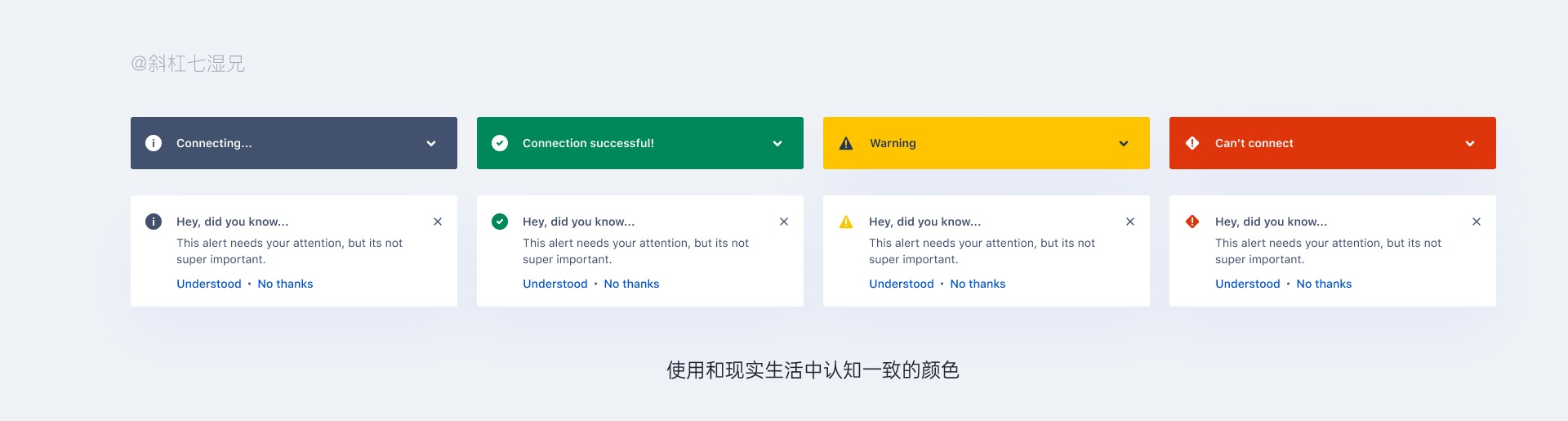Click No thanks in the green success alert card
The width and height of the screenshot is (1568, 421).
pyautogui.click(x=631, y=284)
